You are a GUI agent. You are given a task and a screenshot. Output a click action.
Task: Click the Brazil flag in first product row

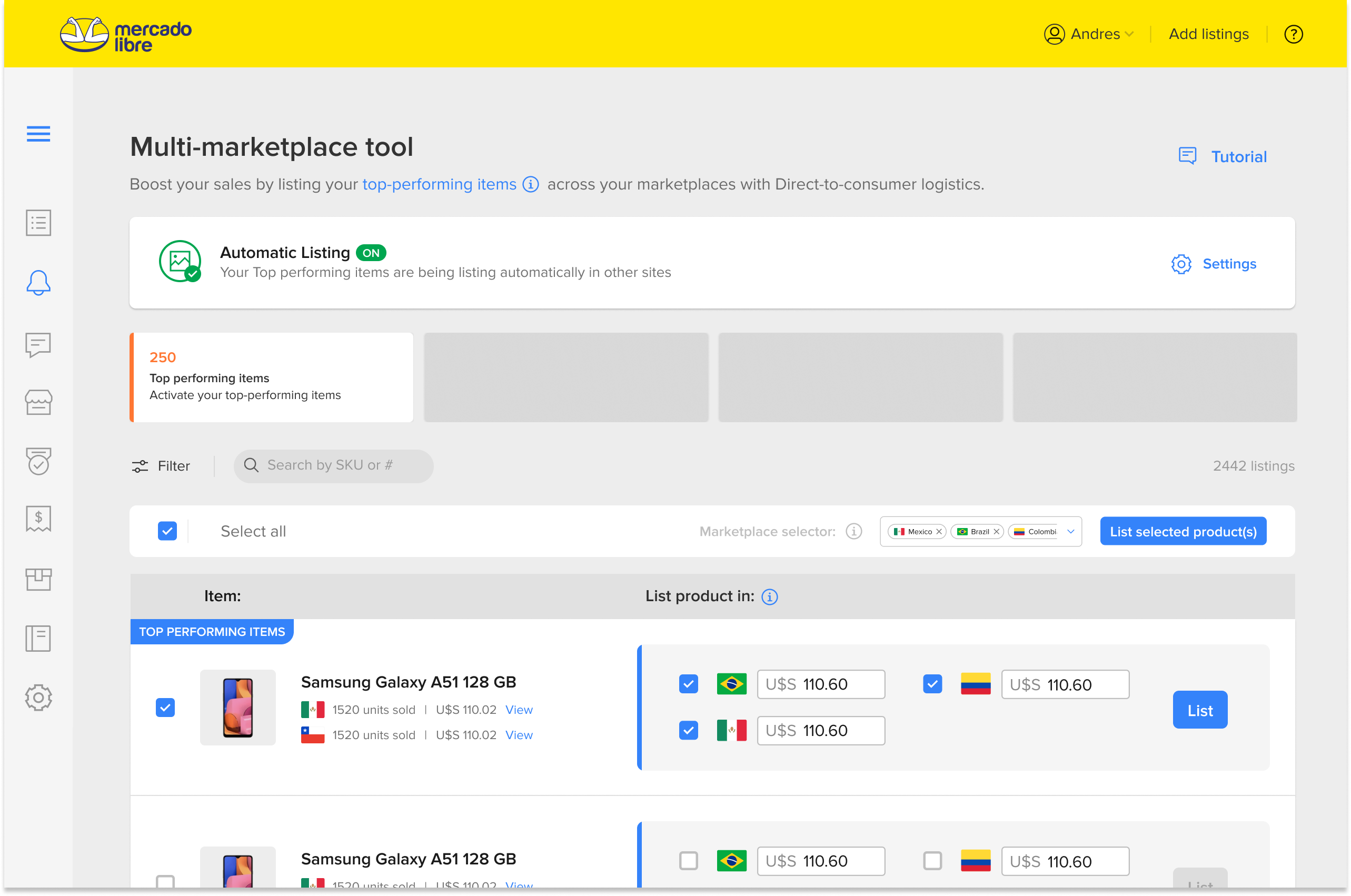(x=731, y=684)
